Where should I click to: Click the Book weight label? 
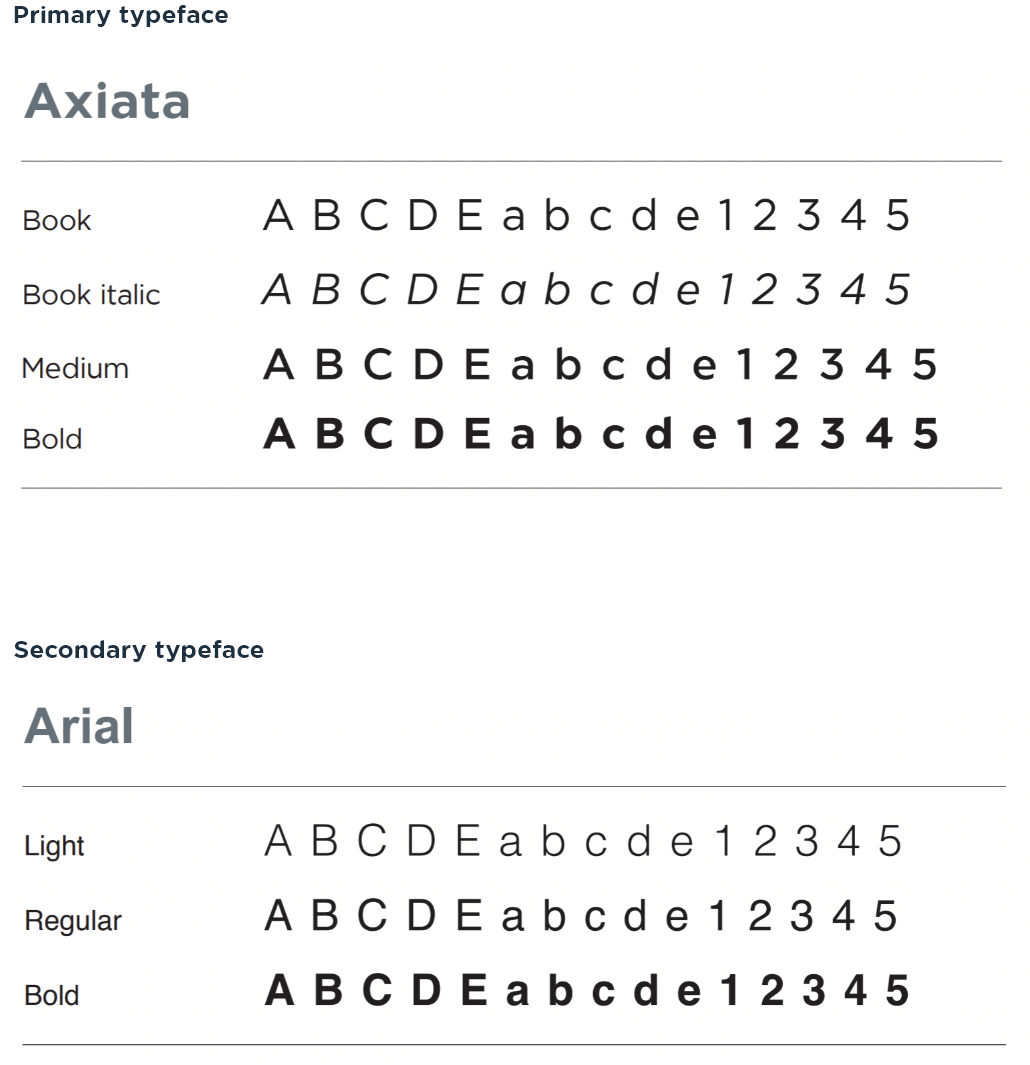tap(57, 220)
